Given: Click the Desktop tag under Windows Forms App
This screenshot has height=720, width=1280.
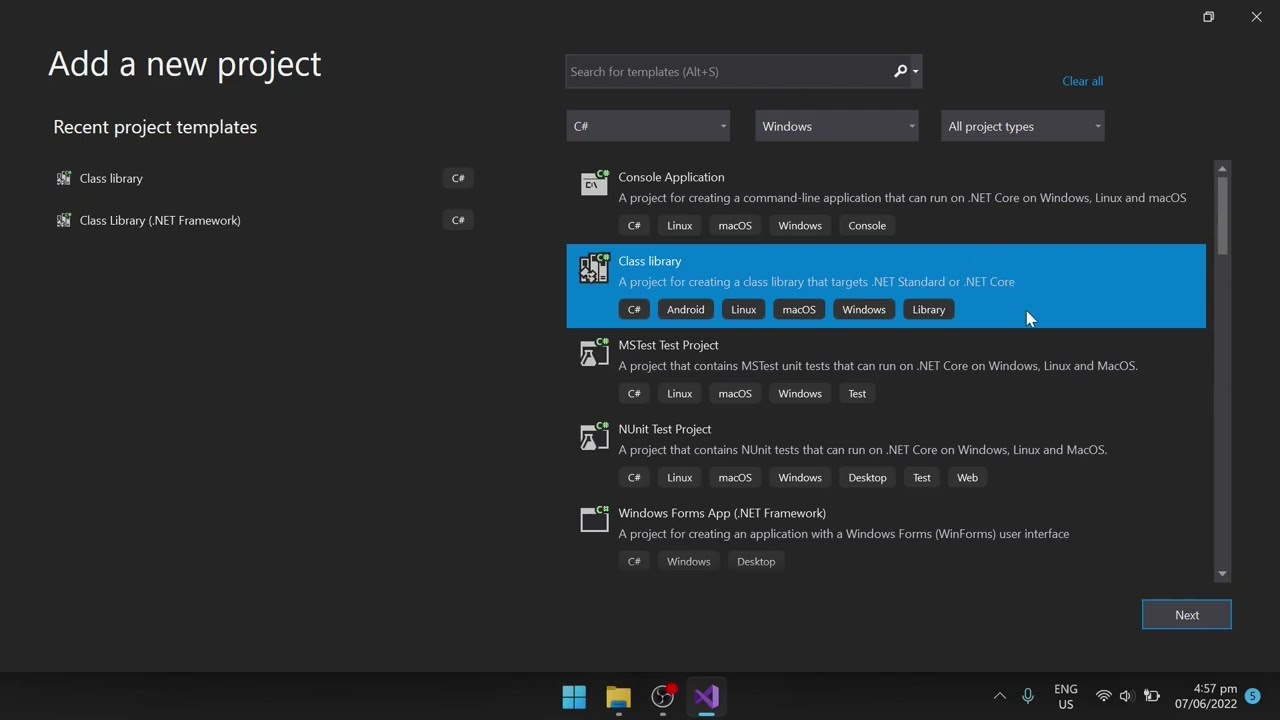Looking at the screenshot, I should pos(756,562).
